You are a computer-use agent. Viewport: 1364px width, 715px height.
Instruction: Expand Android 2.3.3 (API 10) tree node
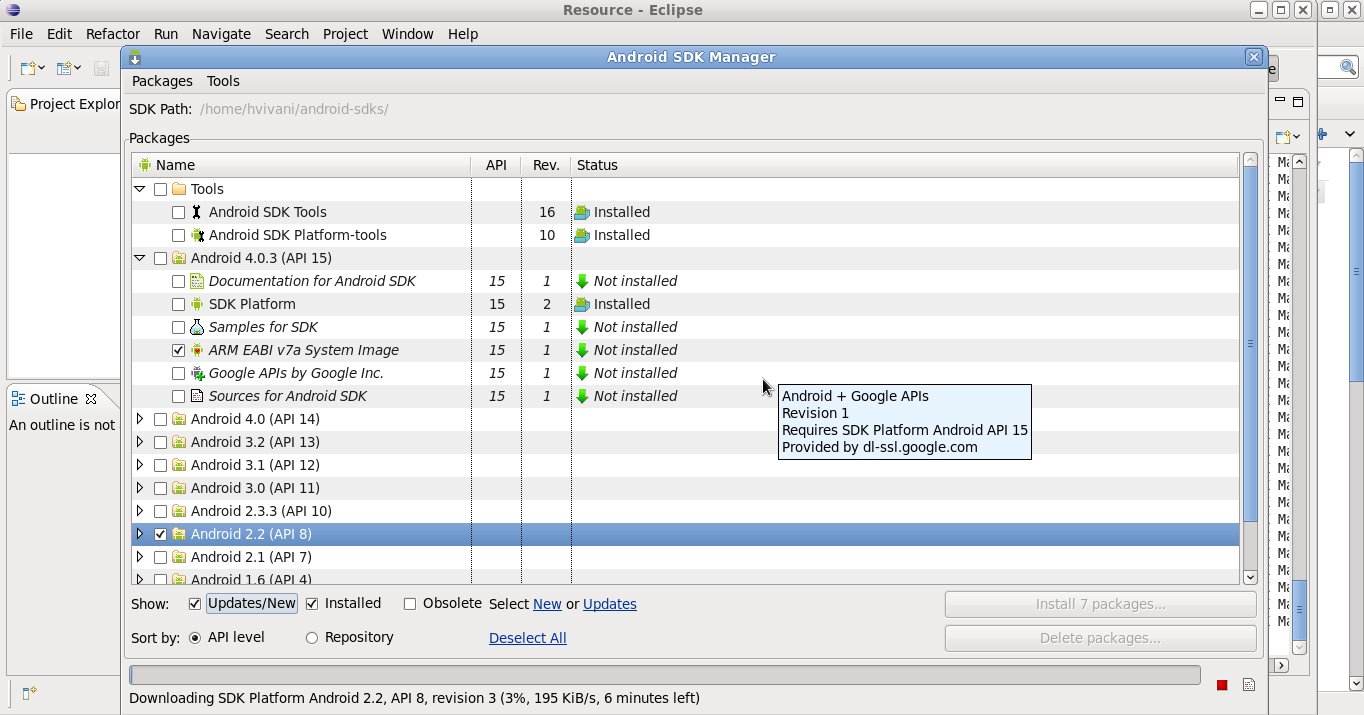139,511
